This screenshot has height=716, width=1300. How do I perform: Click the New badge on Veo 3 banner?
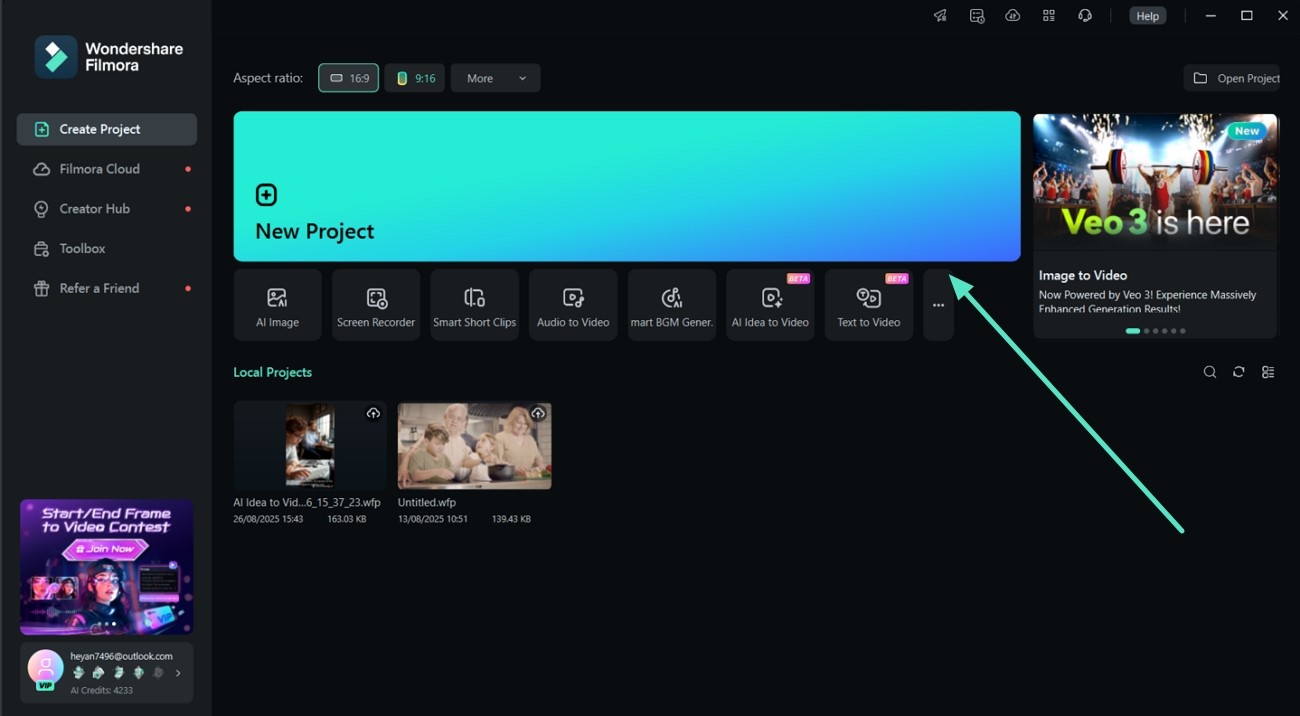[x=1247, y=131]
